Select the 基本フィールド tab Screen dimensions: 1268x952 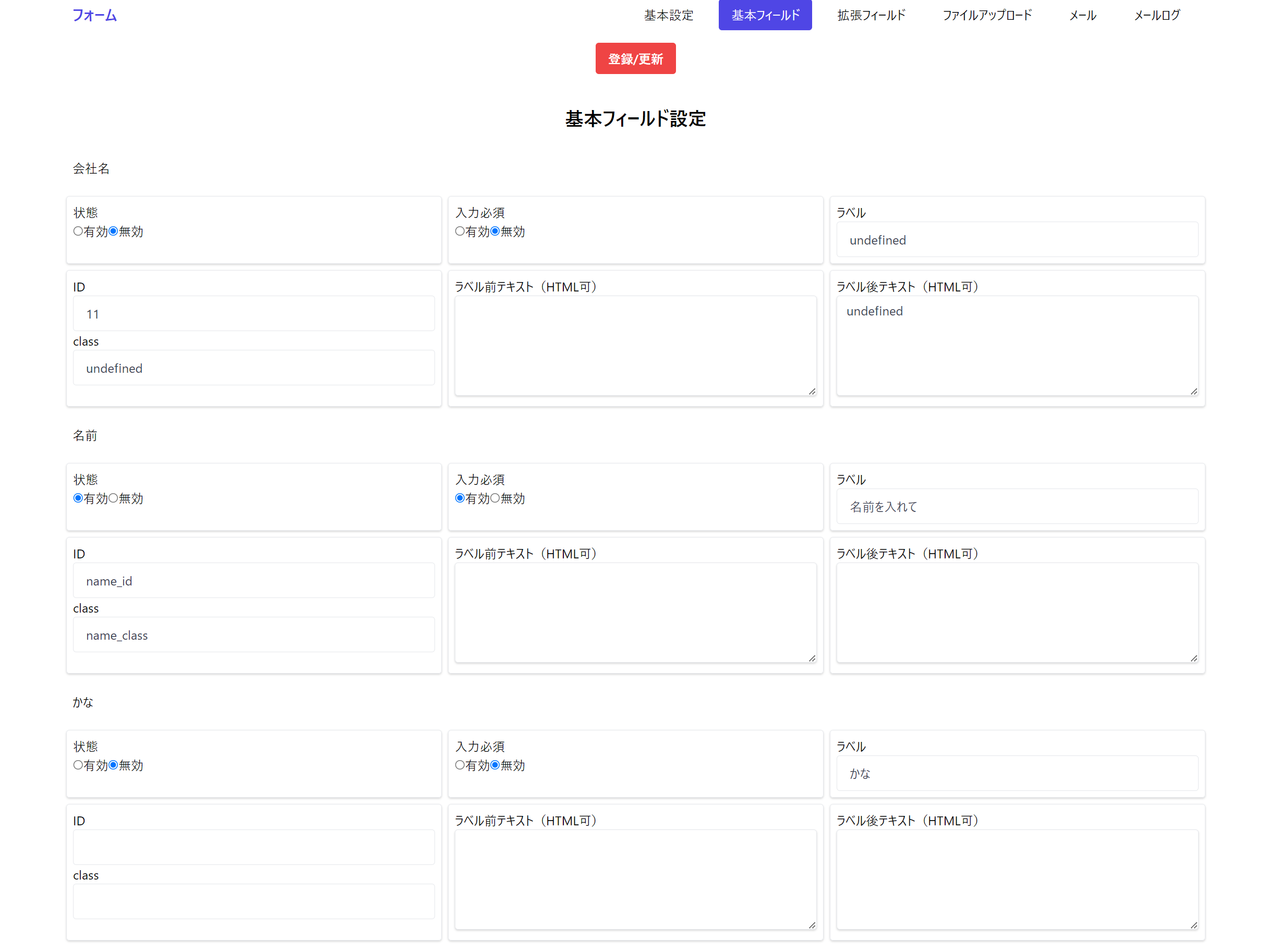pyautogui.click(x=765, y=16)
